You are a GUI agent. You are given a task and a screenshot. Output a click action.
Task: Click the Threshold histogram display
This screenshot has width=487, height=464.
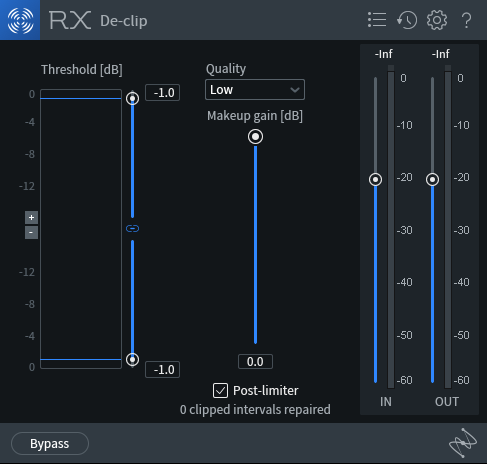tap(81, 229)
